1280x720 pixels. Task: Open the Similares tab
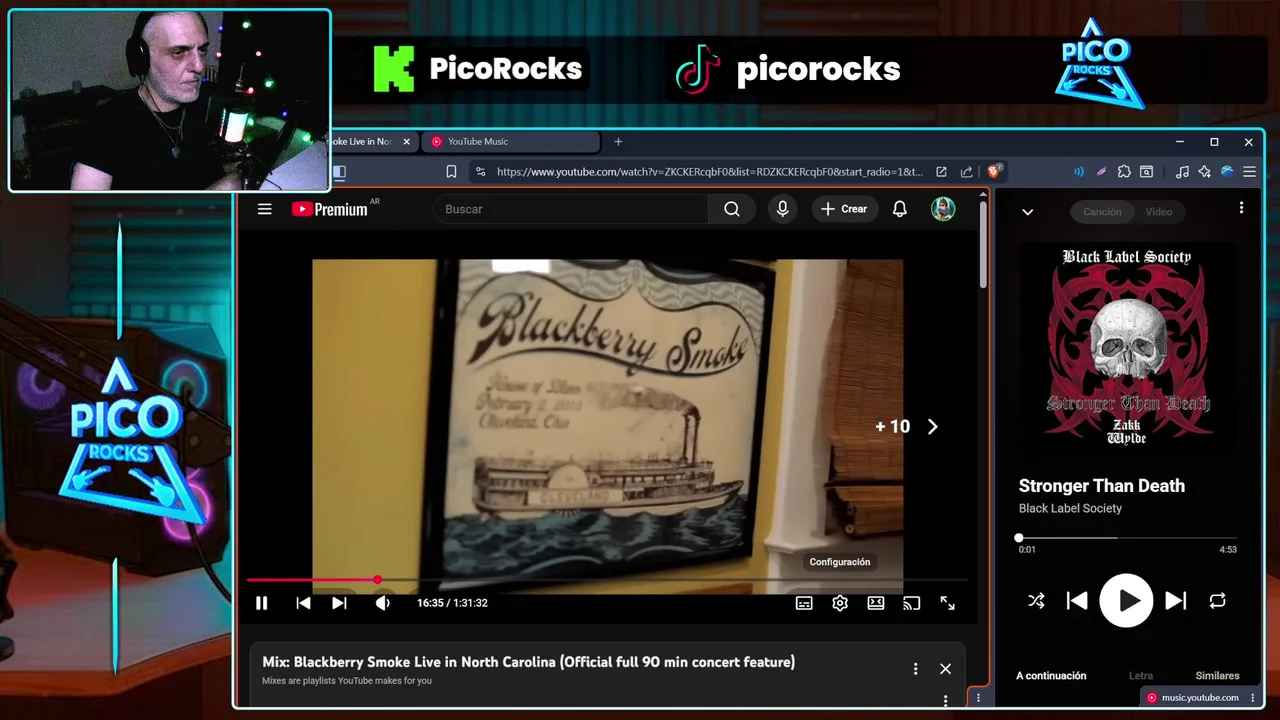click(x=1217, y=676)
